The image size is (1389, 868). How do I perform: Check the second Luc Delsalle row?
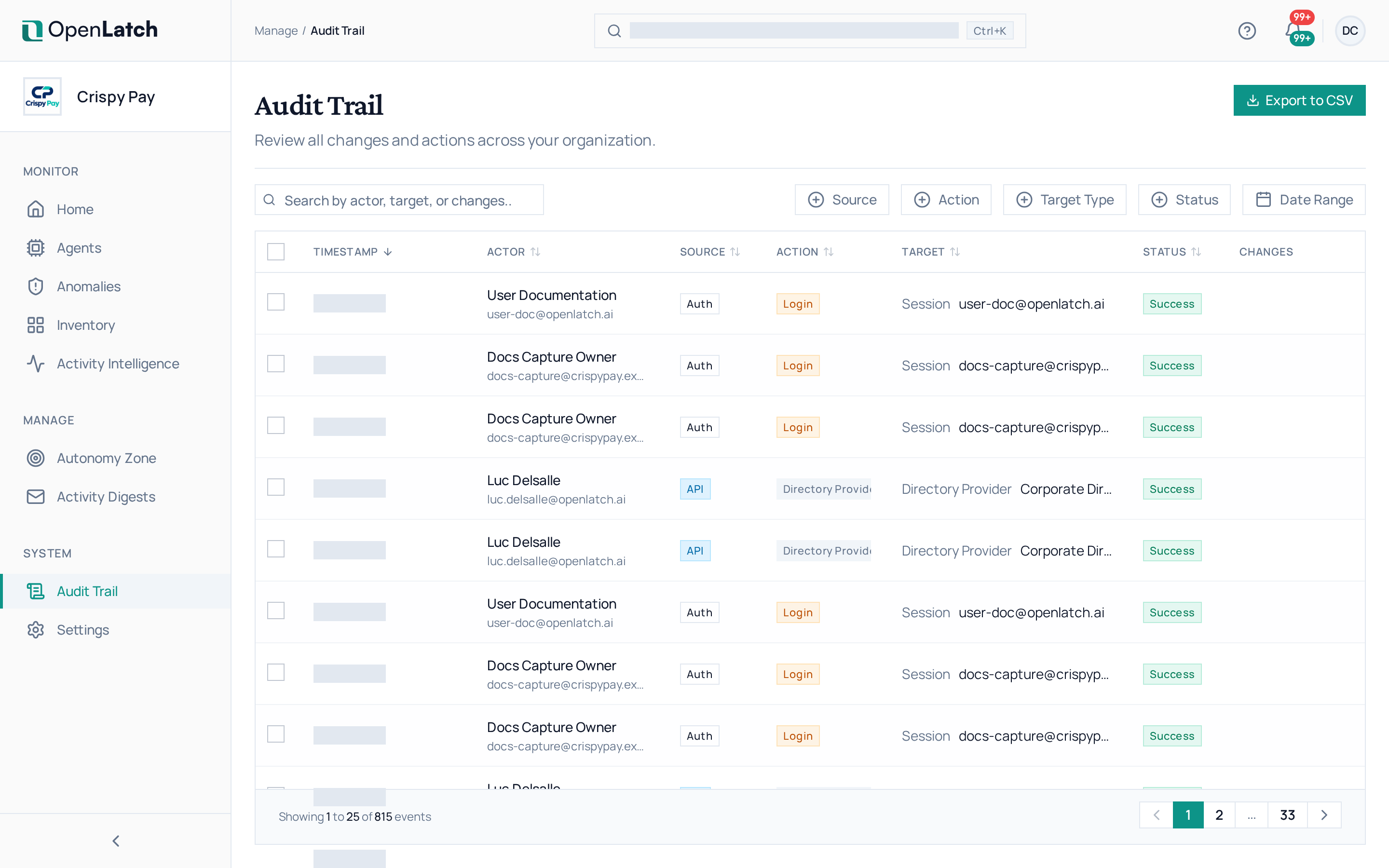[x=275, y=549]
